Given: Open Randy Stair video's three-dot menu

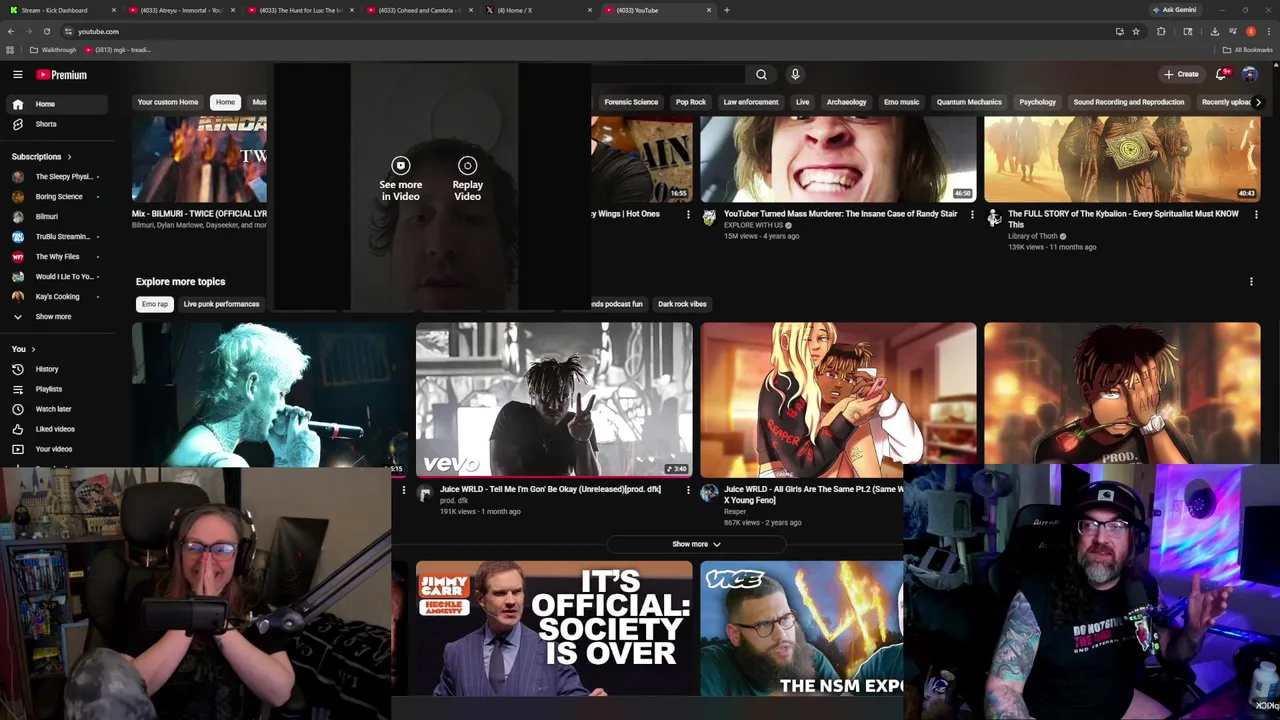Looking at the screenshot, I should (972, 214).
